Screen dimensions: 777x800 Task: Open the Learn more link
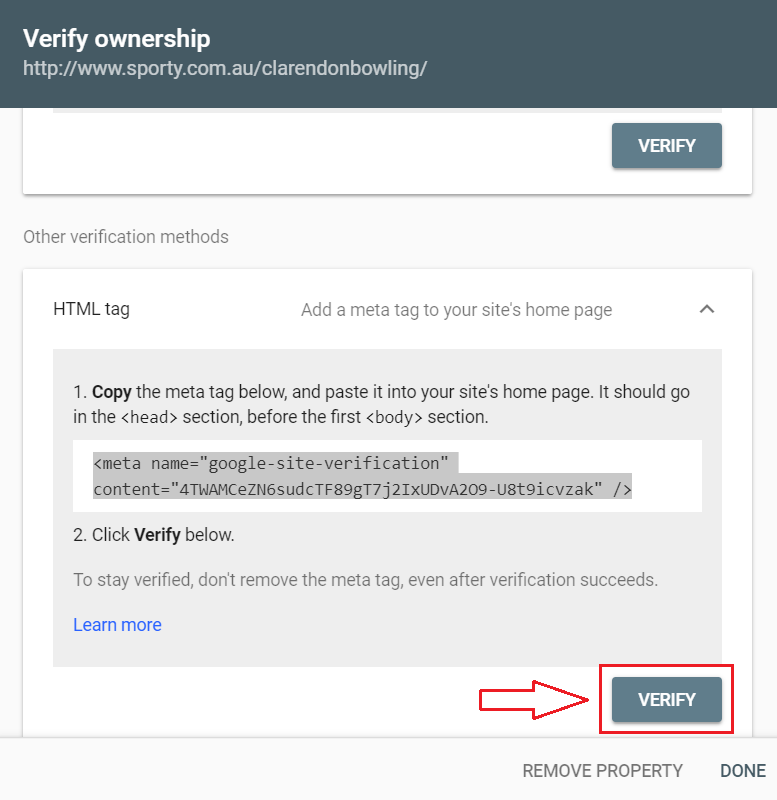click(x=117, y=624)
